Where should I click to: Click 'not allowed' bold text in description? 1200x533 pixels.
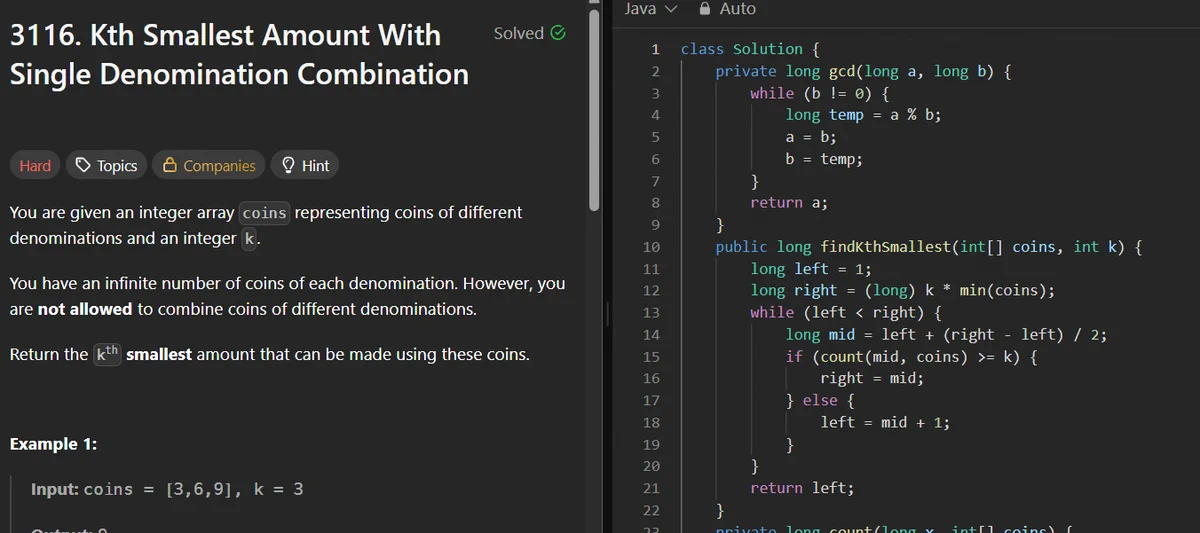85,310
